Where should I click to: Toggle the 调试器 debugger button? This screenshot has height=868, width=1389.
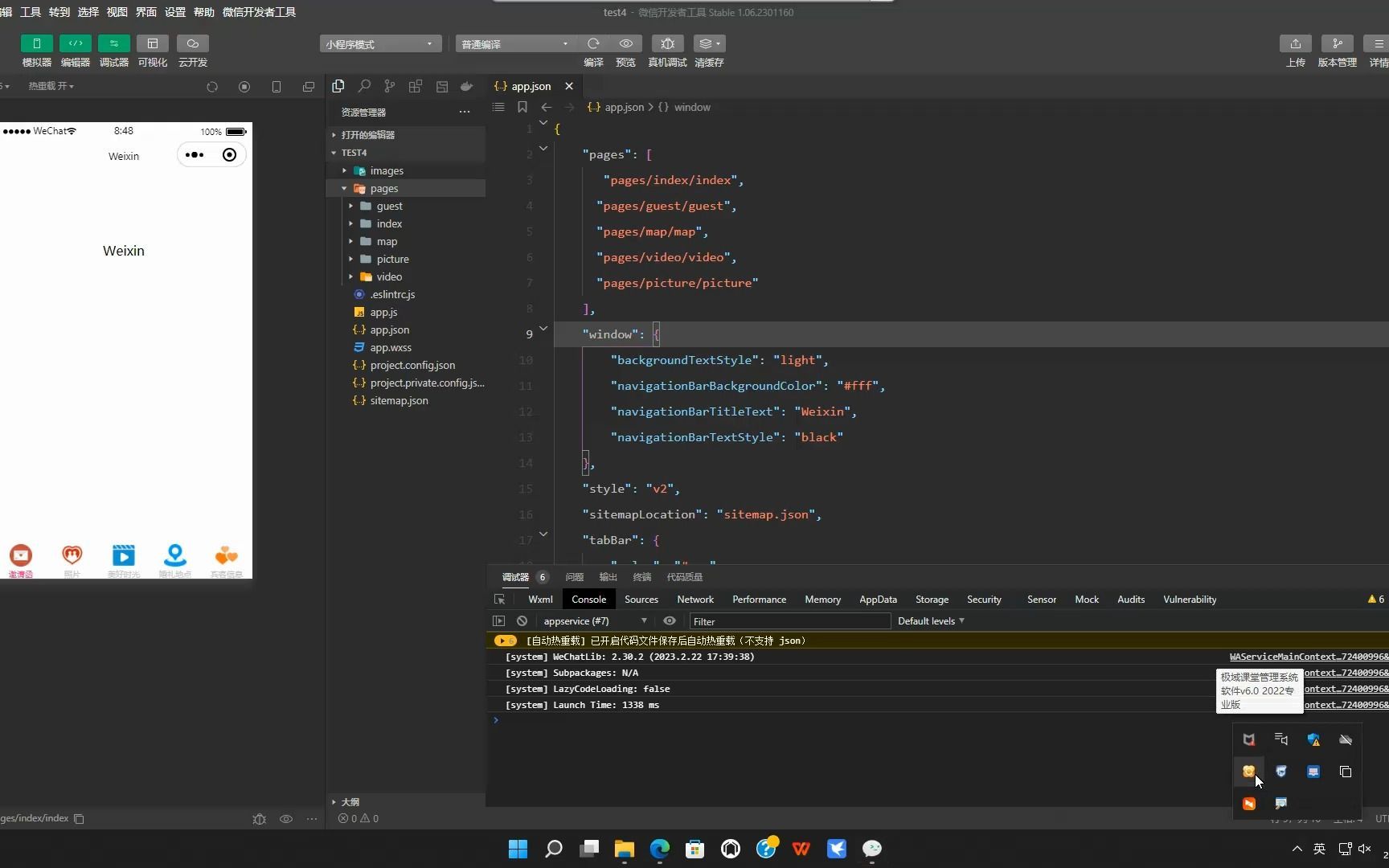(113, 43)
